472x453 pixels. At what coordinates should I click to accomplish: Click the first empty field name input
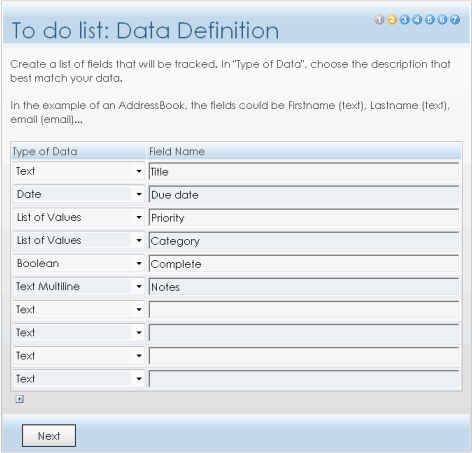304,310
